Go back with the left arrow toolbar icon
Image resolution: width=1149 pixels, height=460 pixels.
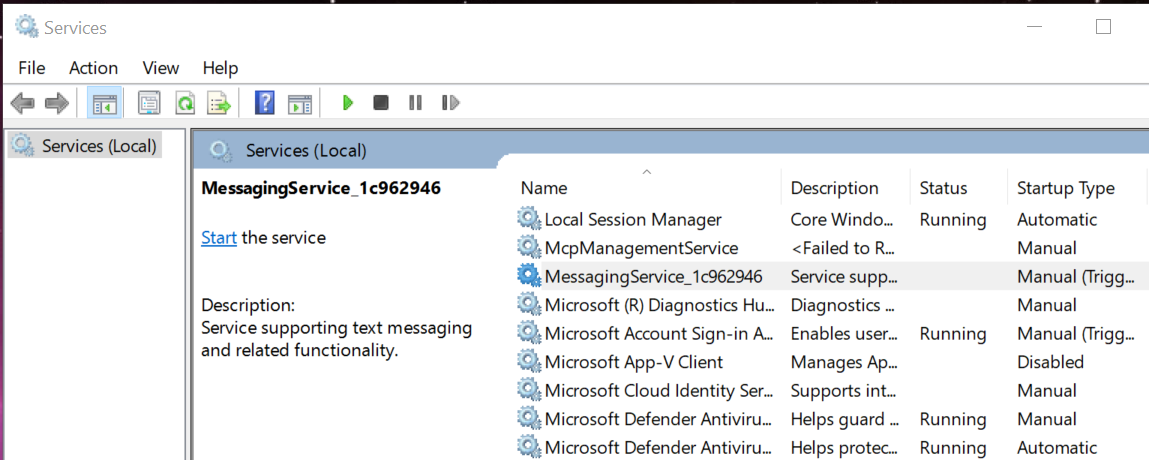coord(23,103)
